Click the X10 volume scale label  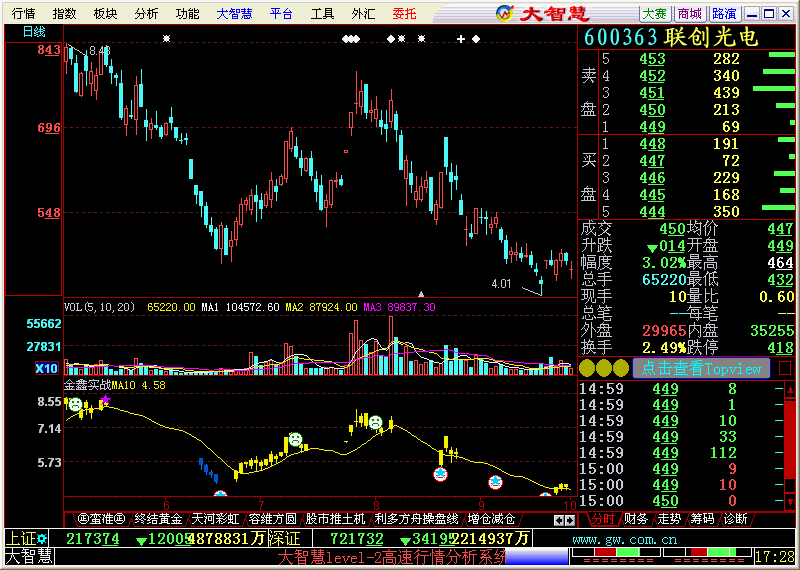[x=46, y=368]
